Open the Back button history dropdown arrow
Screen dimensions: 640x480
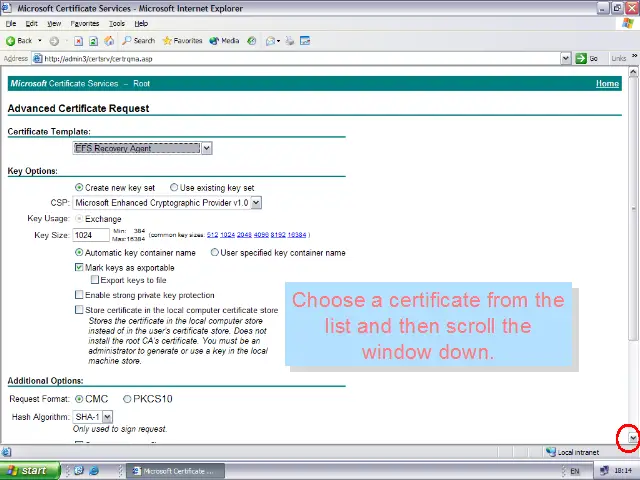(x=40, y=41)
